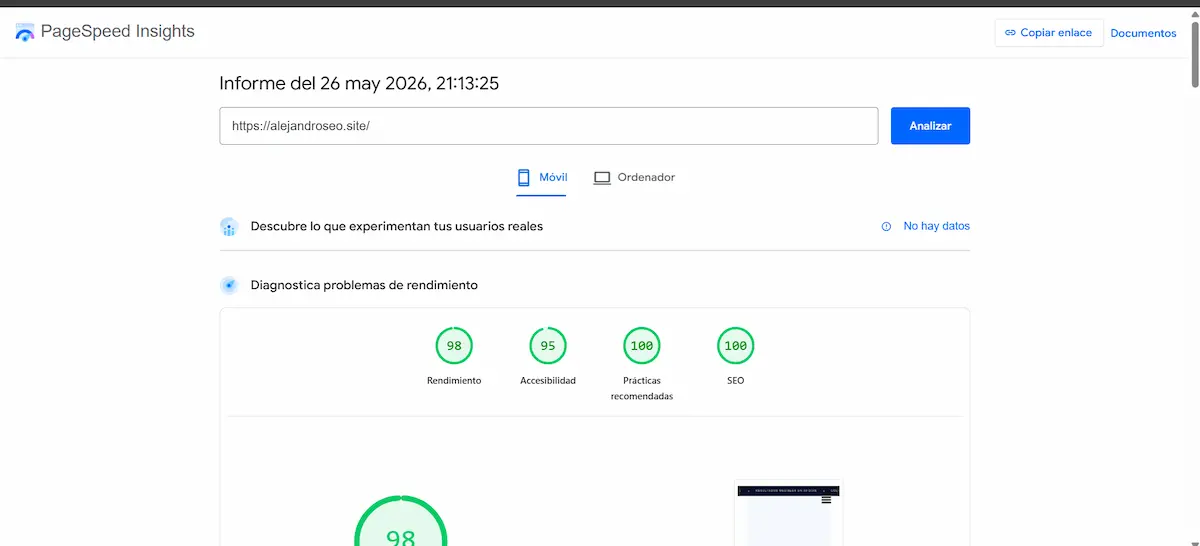This screenshot has height=546, width=1200.
Task: Open the PageSpeed Insights home title
Action: tap(118, 31)
